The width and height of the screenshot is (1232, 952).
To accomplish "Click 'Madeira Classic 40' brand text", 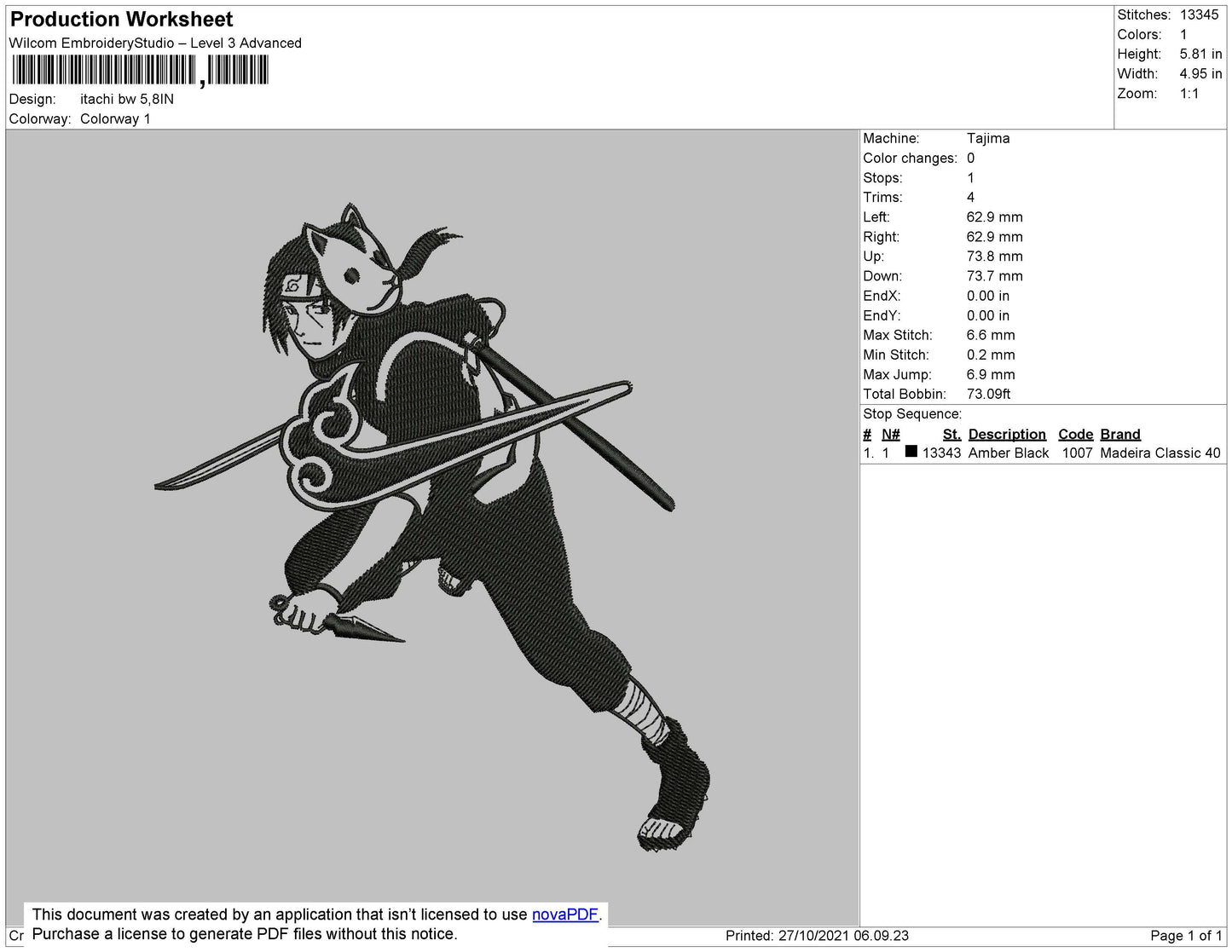I will tap(1160, 453).
